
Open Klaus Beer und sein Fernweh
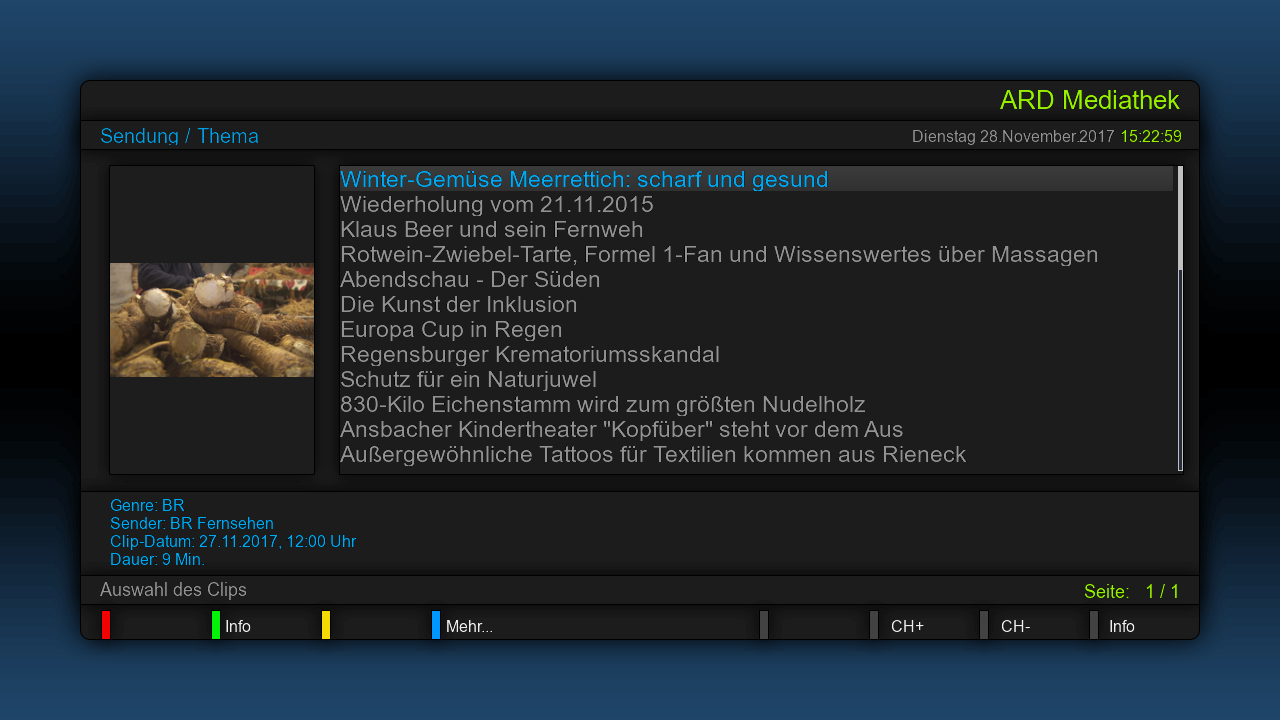click(x=491, y=230)
